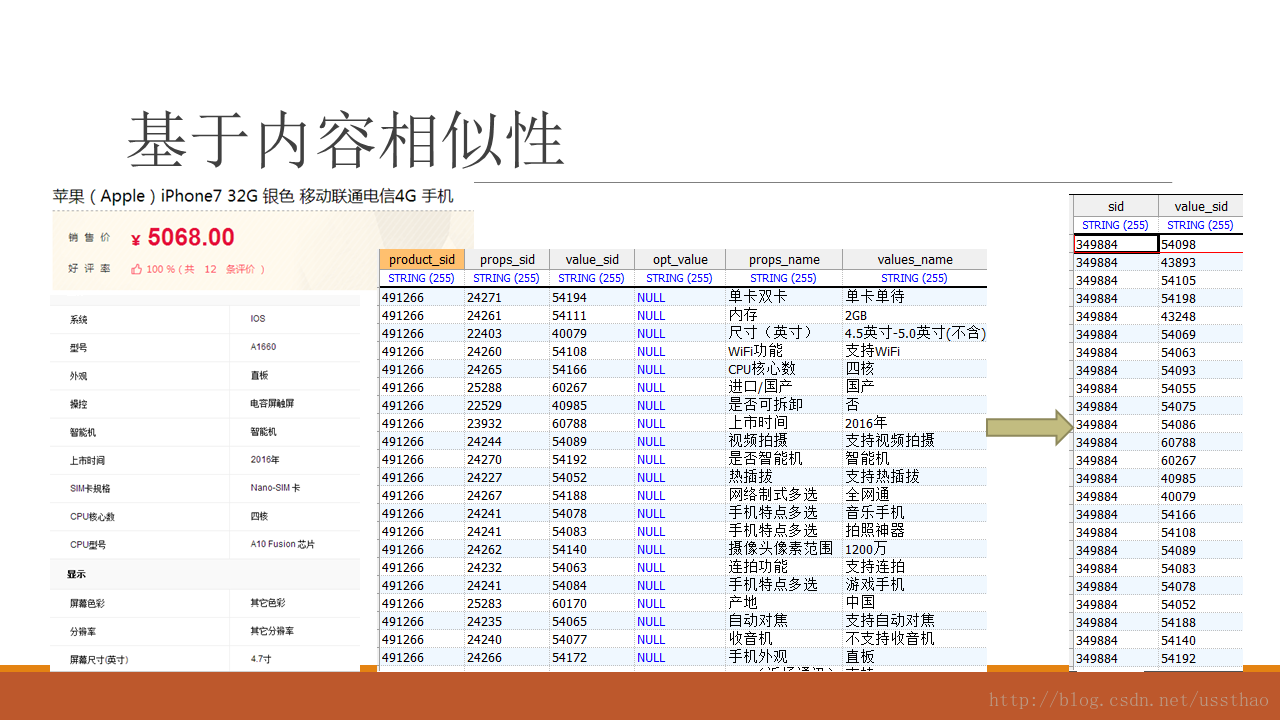Select the IOS system value
Viewport: 1280px width, 720px height.
point(258,319)
